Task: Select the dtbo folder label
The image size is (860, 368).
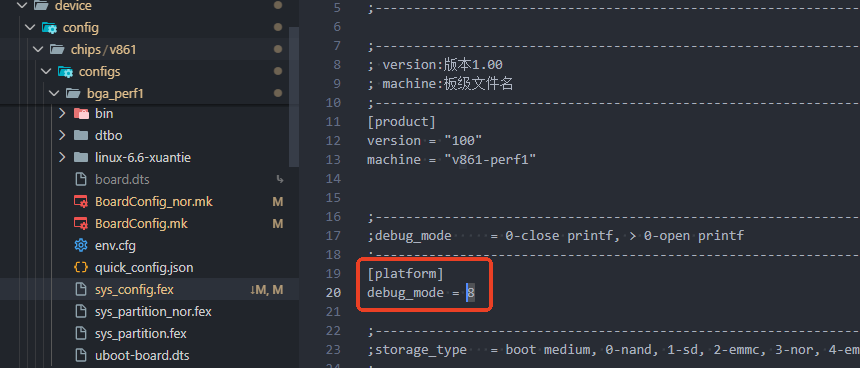Action: click(x=109, y=135)
